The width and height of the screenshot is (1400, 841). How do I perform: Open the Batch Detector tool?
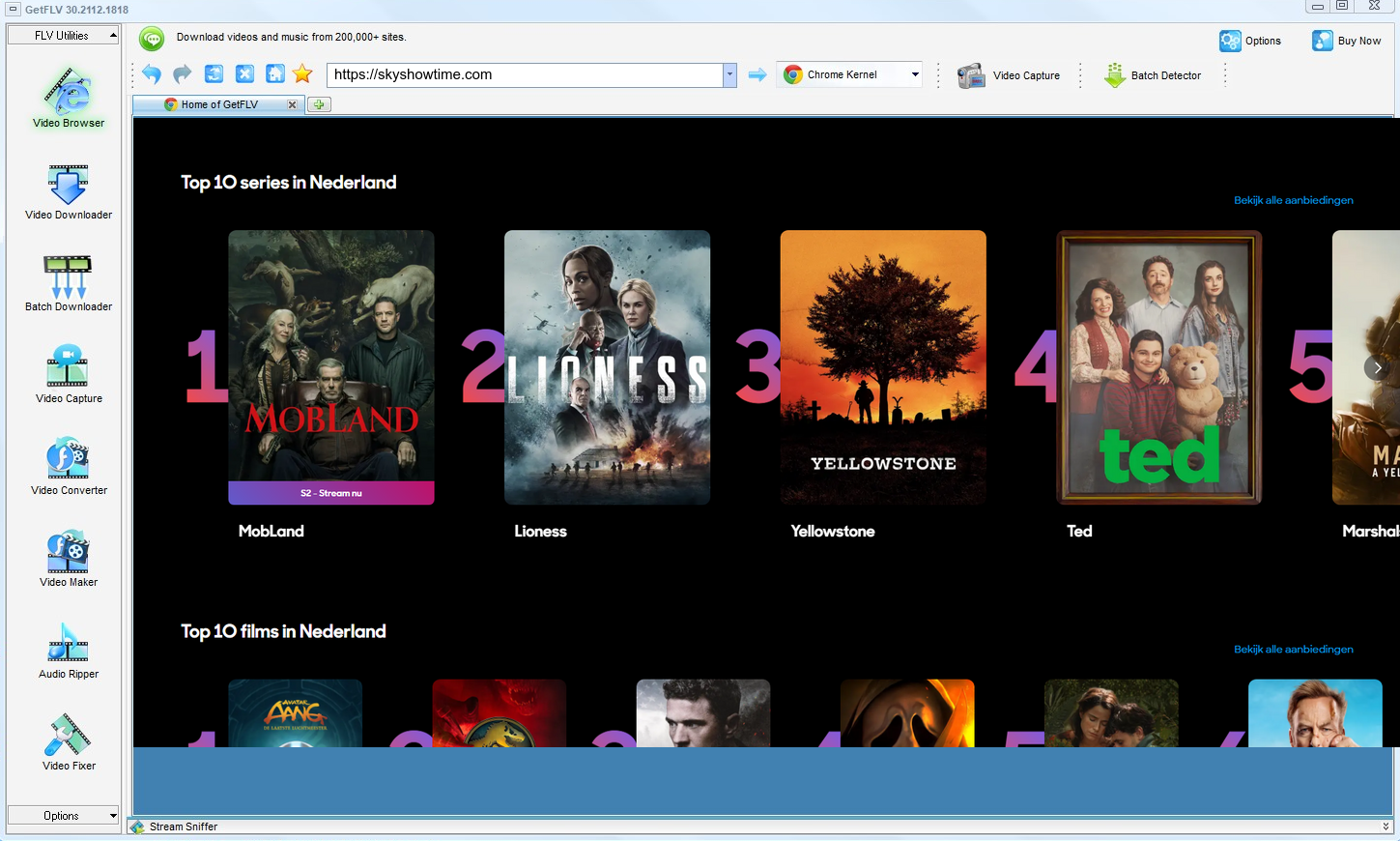tap(1153, 75)
